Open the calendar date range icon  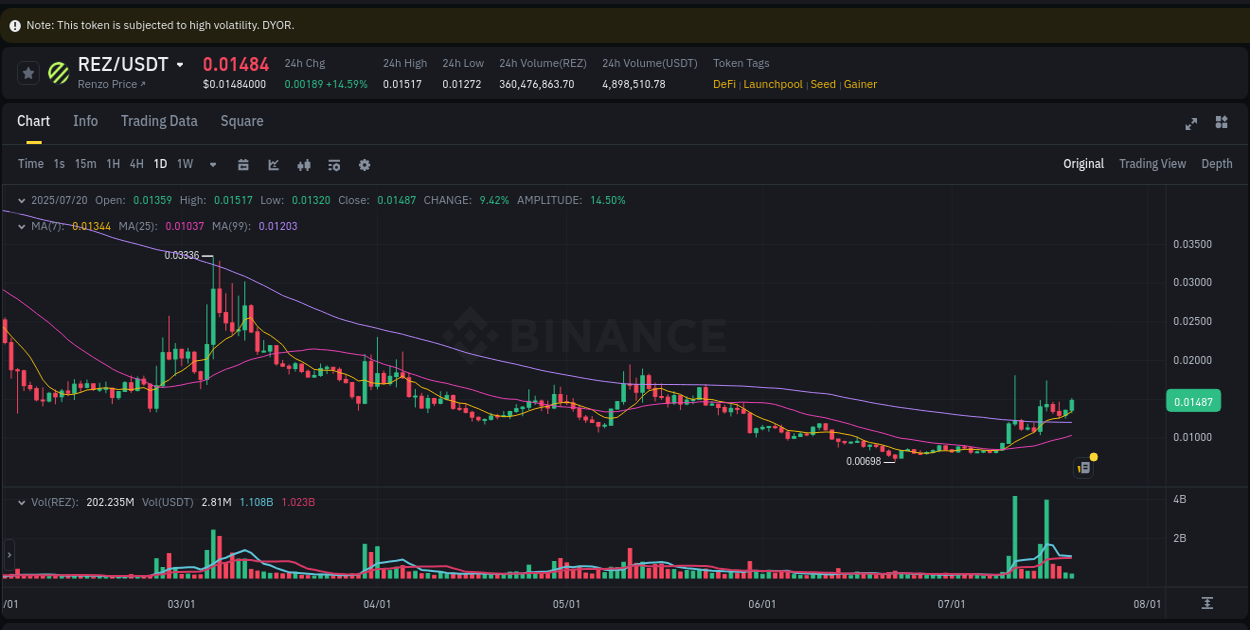click(x=243, y=163)
